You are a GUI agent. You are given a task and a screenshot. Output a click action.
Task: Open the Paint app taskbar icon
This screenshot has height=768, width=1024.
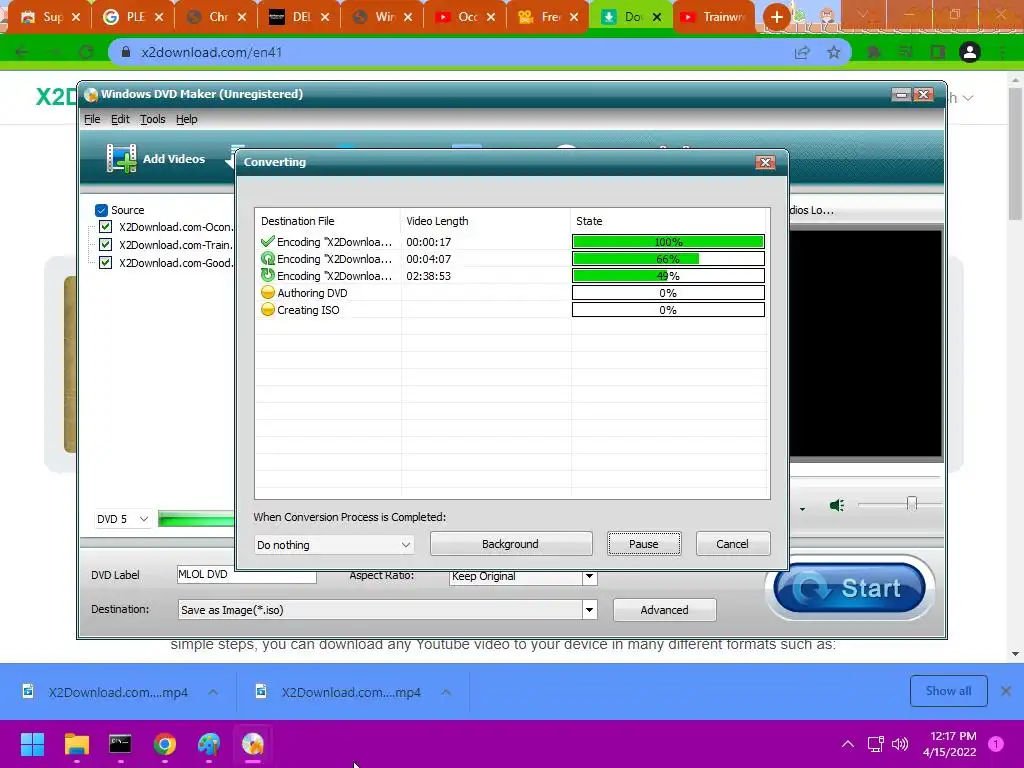(209, 744)
